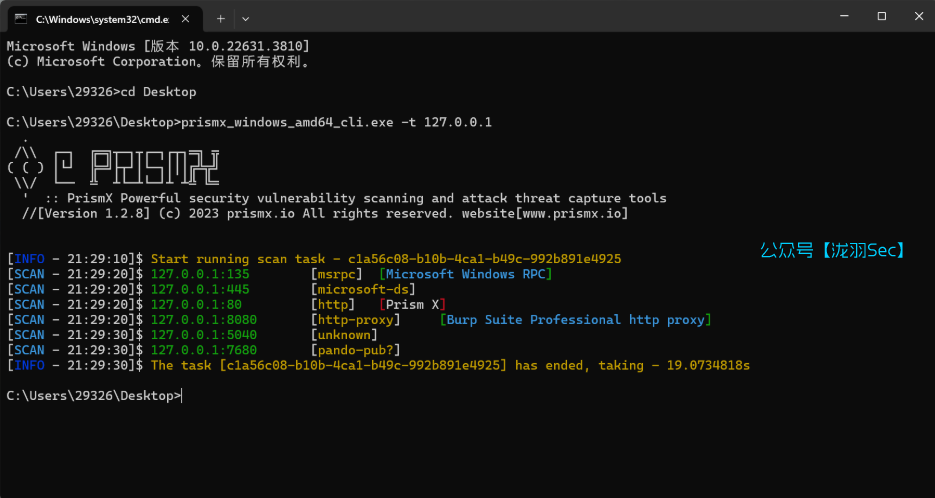The image size is (935, 498).
Task: Click the scan task ID in start message
Action: click(484, 259)
